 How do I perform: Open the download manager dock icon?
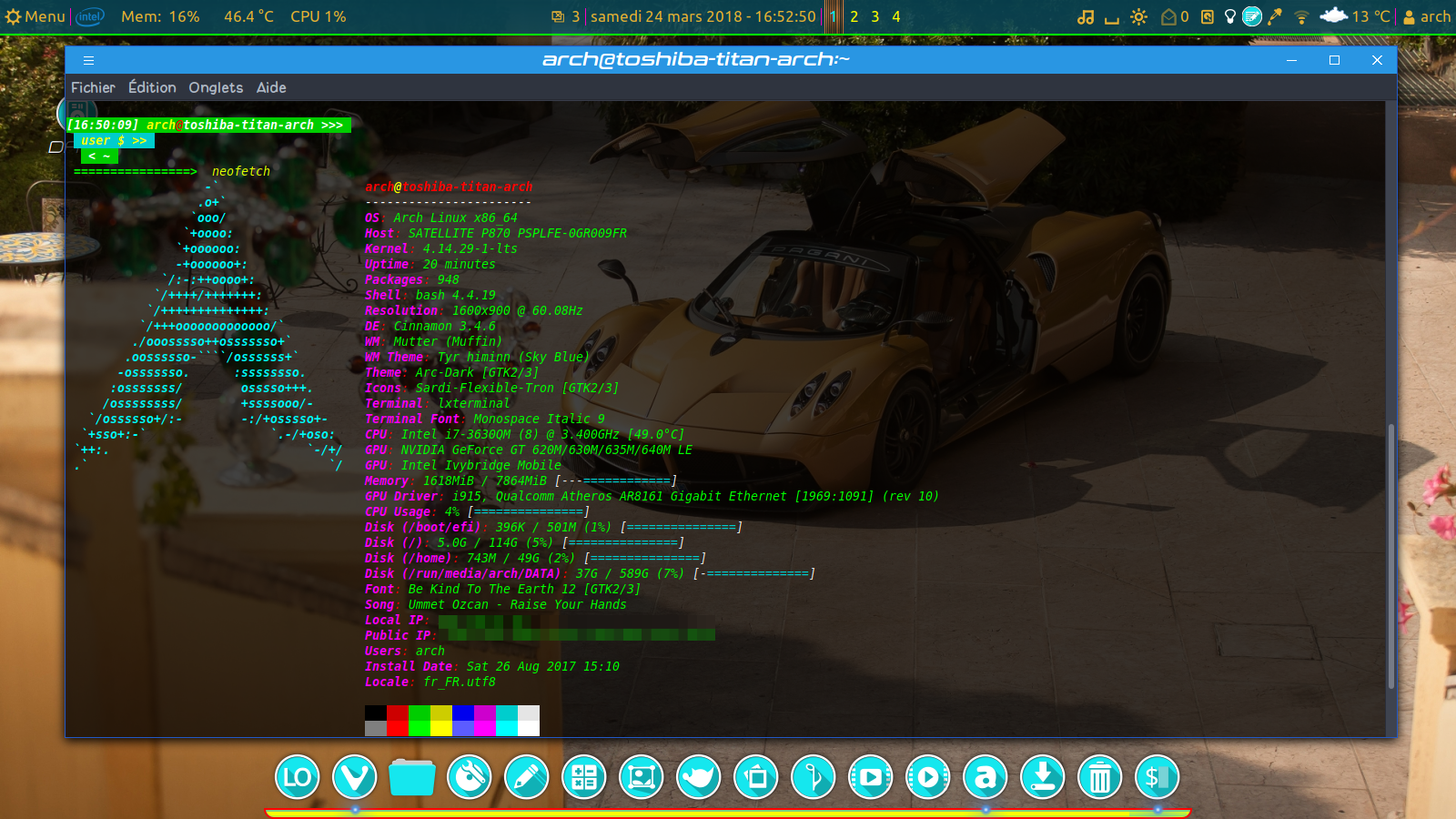(1043, 777)
